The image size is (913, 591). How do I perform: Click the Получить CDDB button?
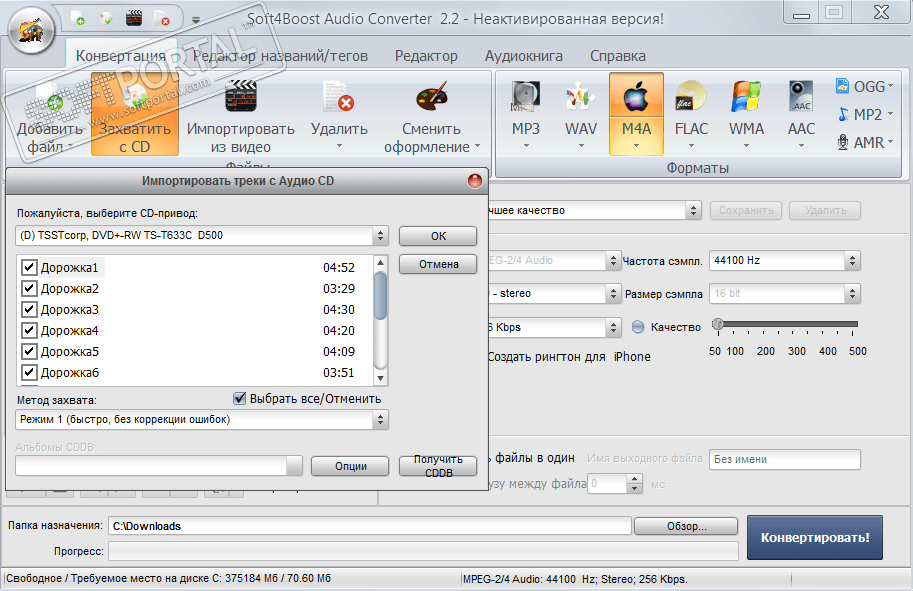point(438,466)
